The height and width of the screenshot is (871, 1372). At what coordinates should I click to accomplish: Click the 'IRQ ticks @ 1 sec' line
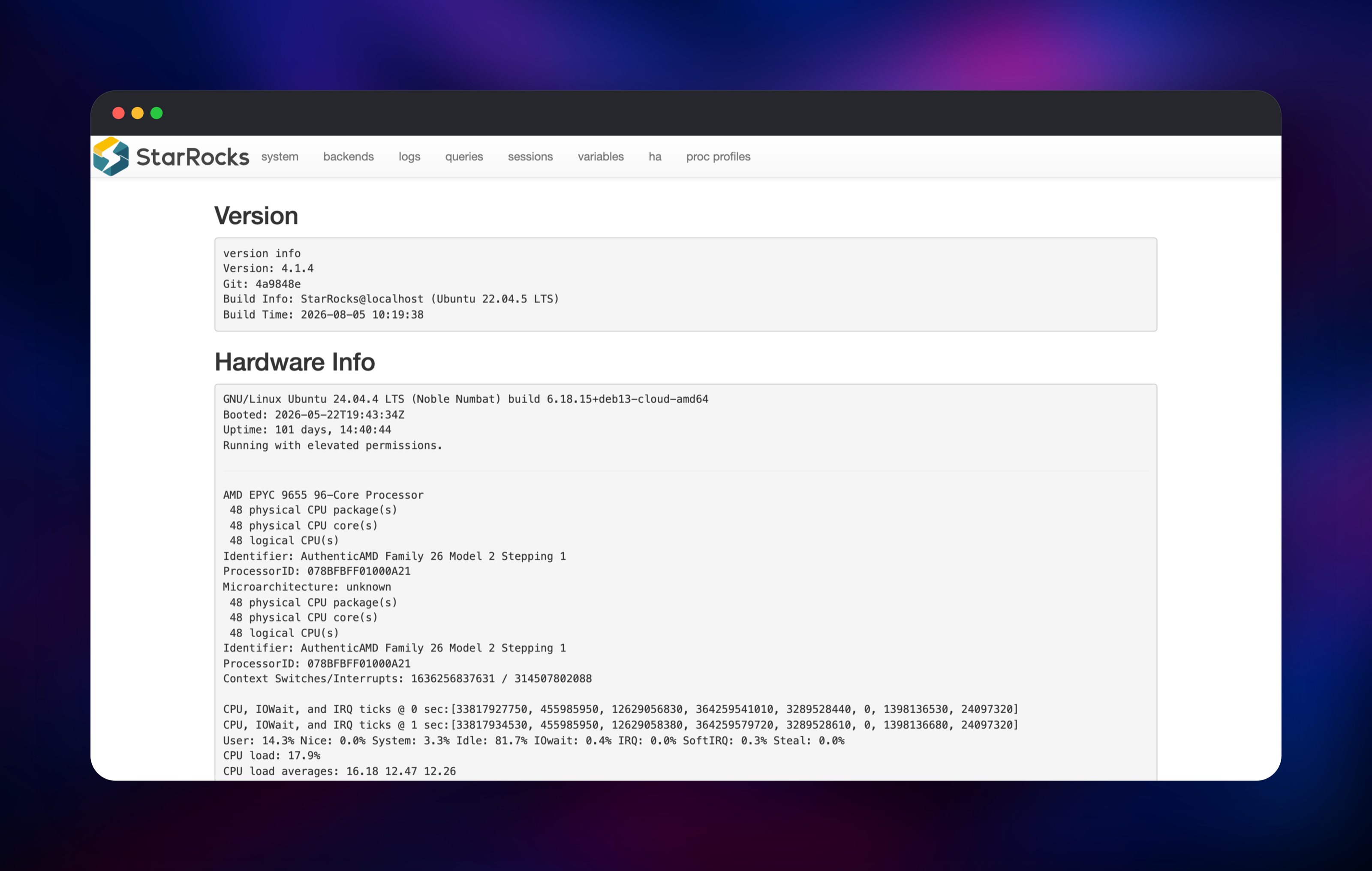pyautogui.click(x=620, y=724)
